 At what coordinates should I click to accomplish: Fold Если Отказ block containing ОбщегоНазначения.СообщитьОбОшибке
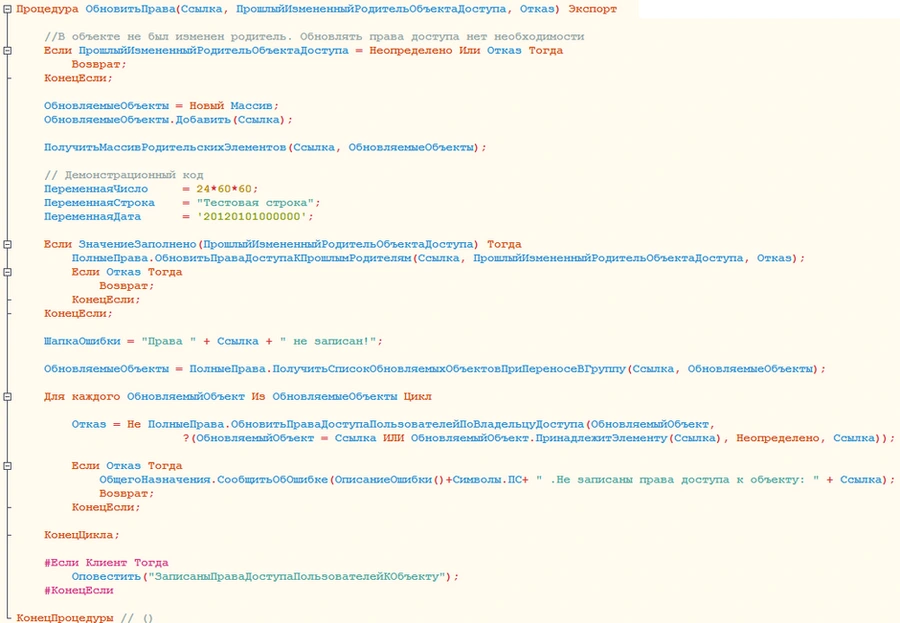pyautogui.click(x=8, y=466)
